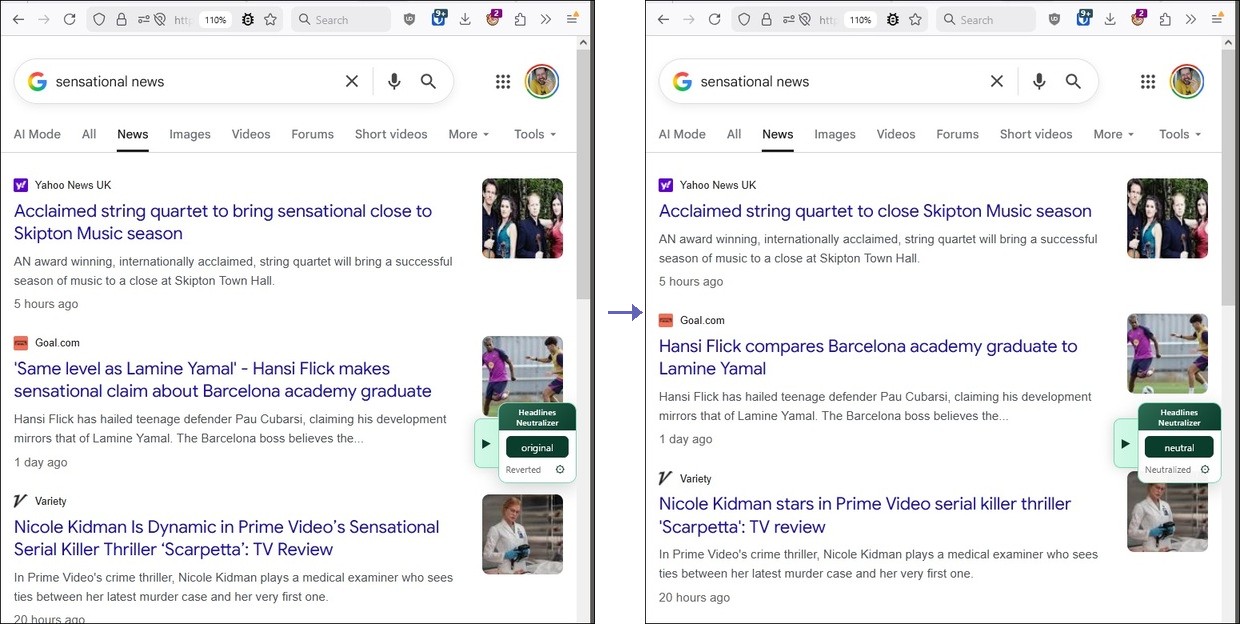The height and width of the screenshot is (624, 1240).
Task: Open the Google apps grid icon
Action: [503, 81]
